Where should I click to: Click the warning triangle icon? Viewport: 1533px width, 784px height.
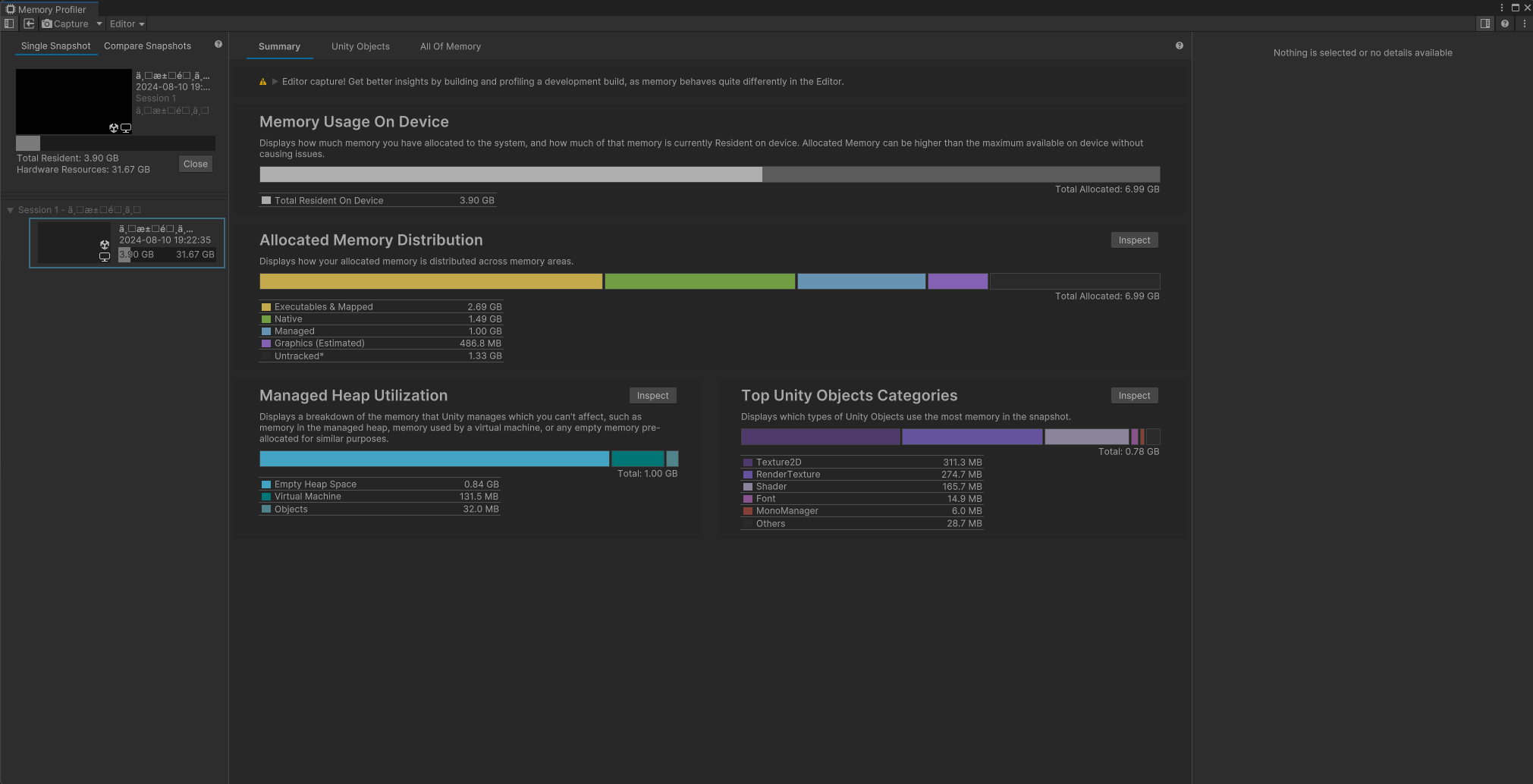pyautogui.click(x=263, y=82)
